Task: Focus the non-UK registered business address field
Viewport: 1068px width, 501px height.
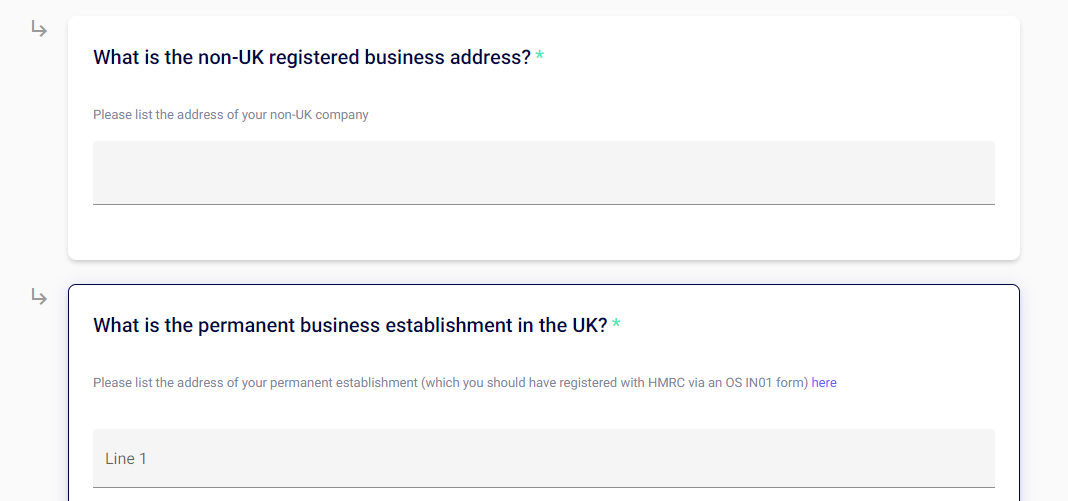Action: point(543,172)
